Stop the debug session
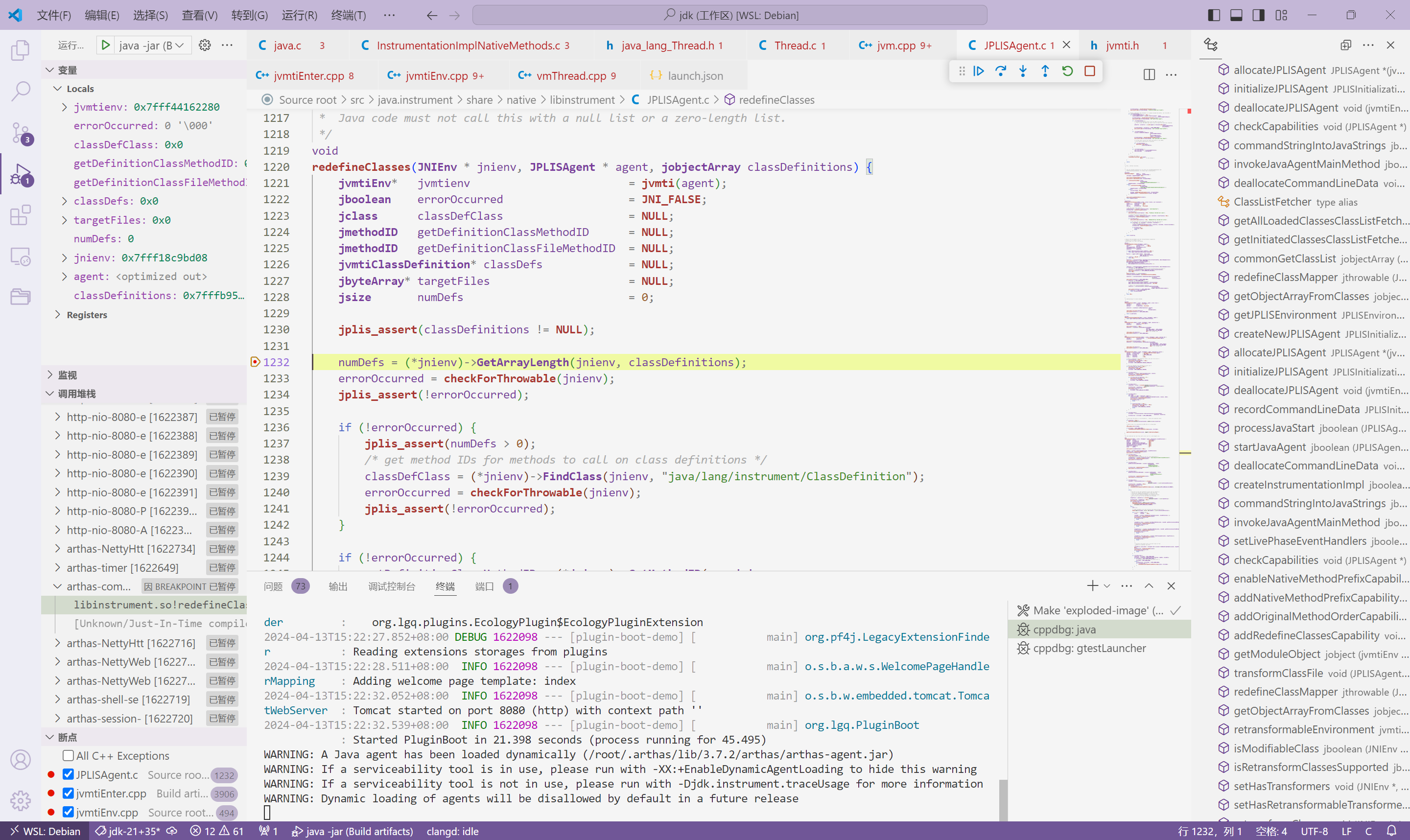The width and height of the screenshot is (1410, 840). (x=1090, y=71)
